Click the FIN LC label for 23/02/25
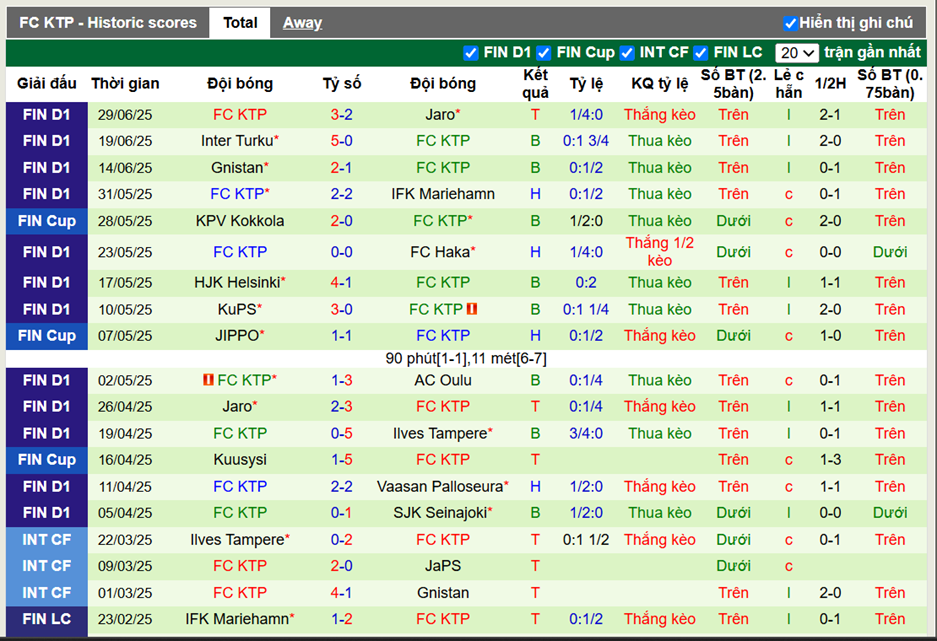This screenshot has width=937, height=641. (47, 619)
